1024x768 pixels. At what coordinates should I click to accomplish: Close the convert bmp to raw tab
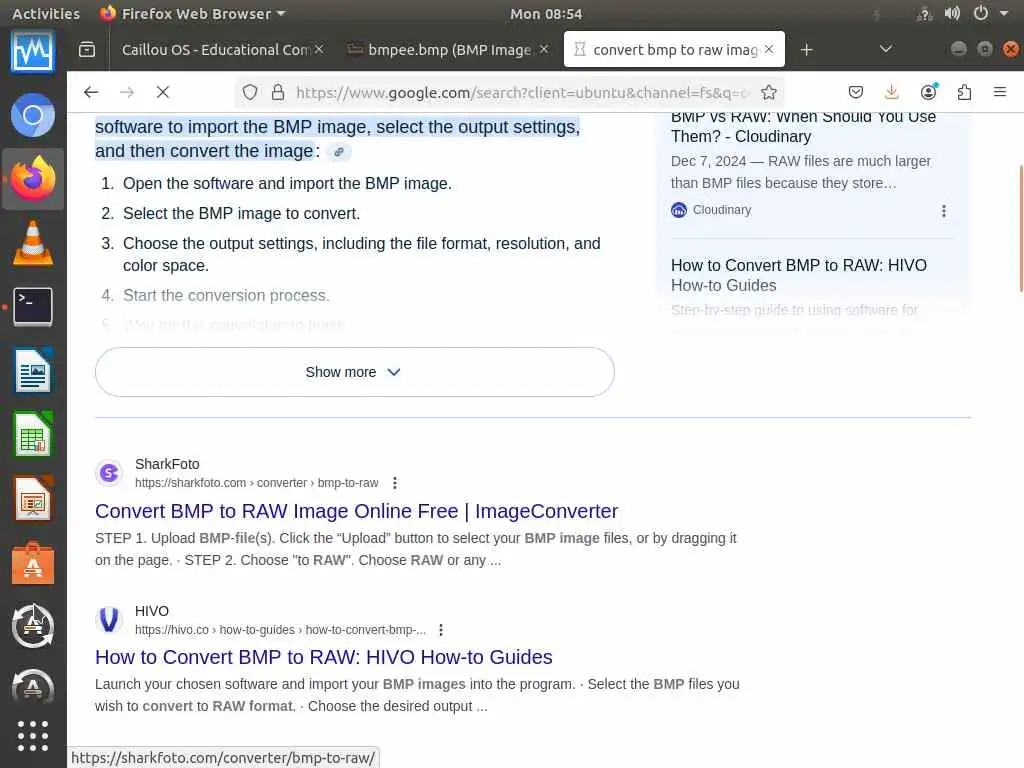click(x=769, y=50)
